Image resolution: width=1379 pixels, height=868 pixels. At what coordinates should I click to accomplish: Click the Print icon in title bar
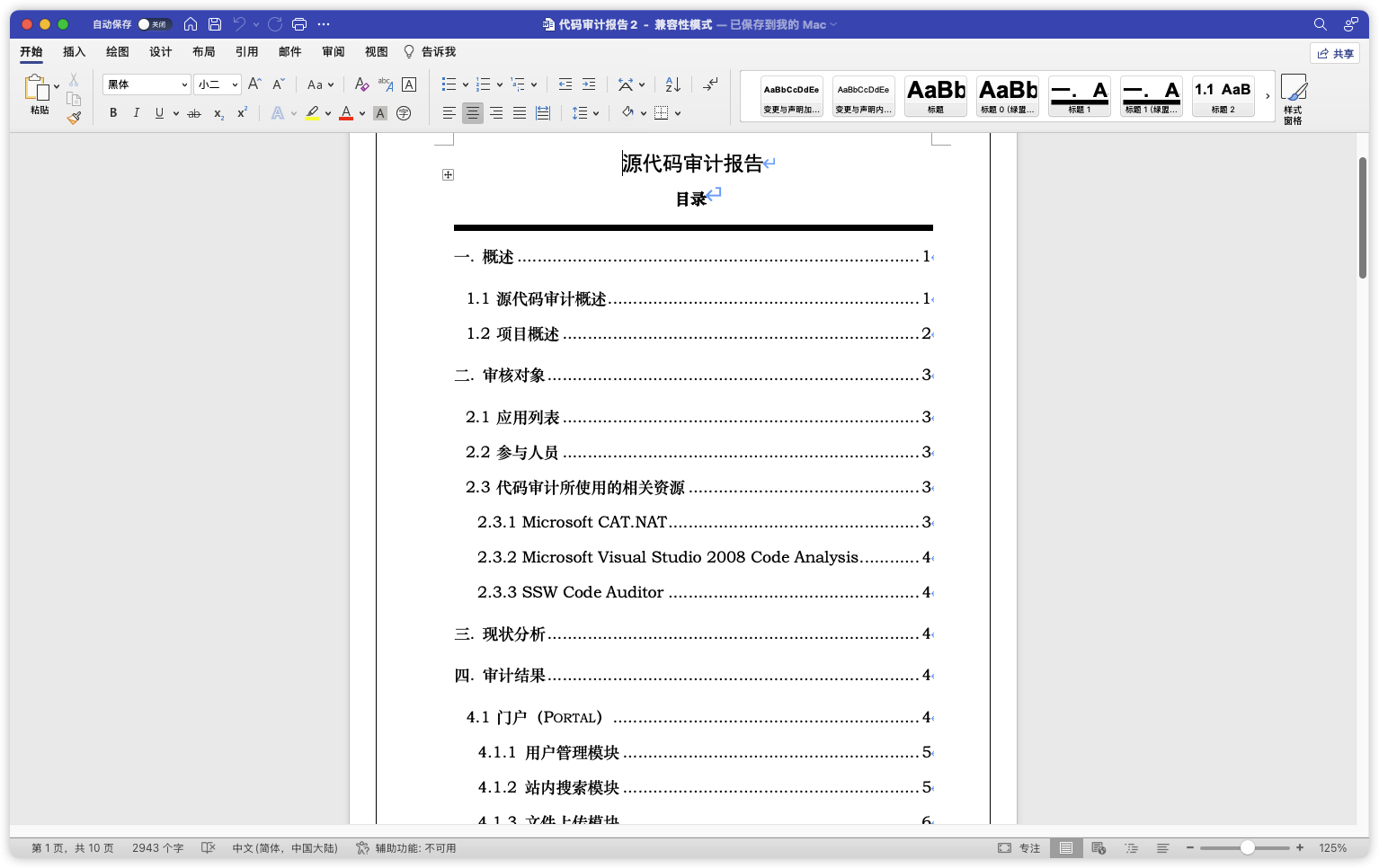[x=299, y=24]
